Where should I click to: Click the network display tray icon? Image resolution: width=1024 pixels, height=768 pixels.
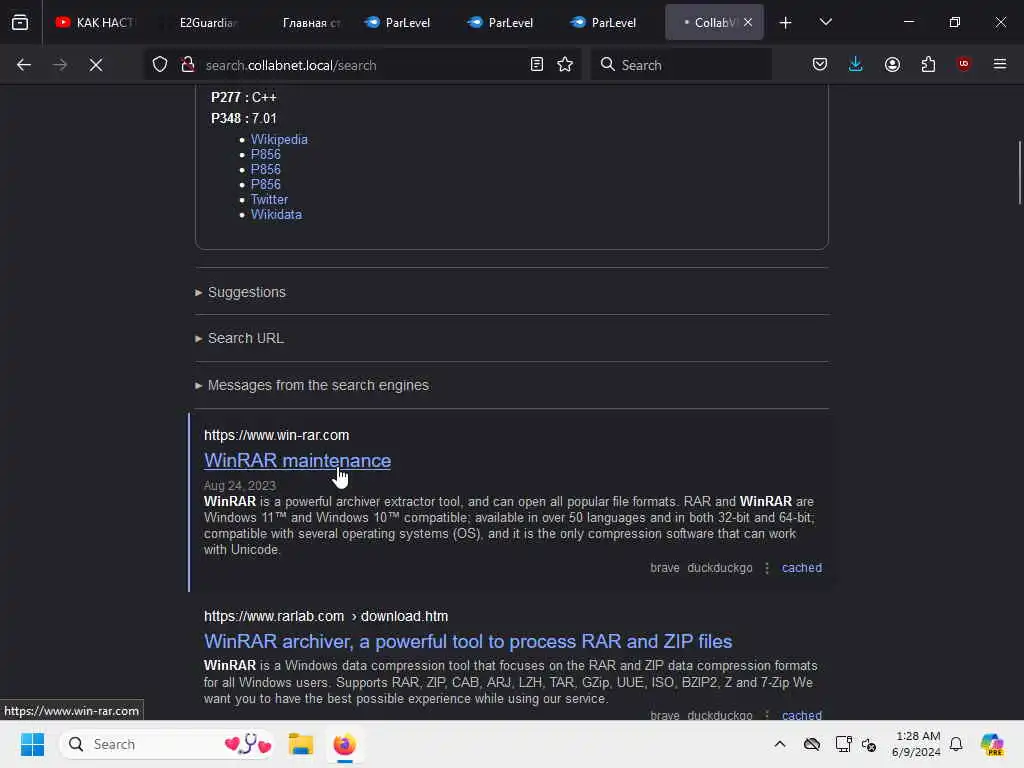(843, 744)
